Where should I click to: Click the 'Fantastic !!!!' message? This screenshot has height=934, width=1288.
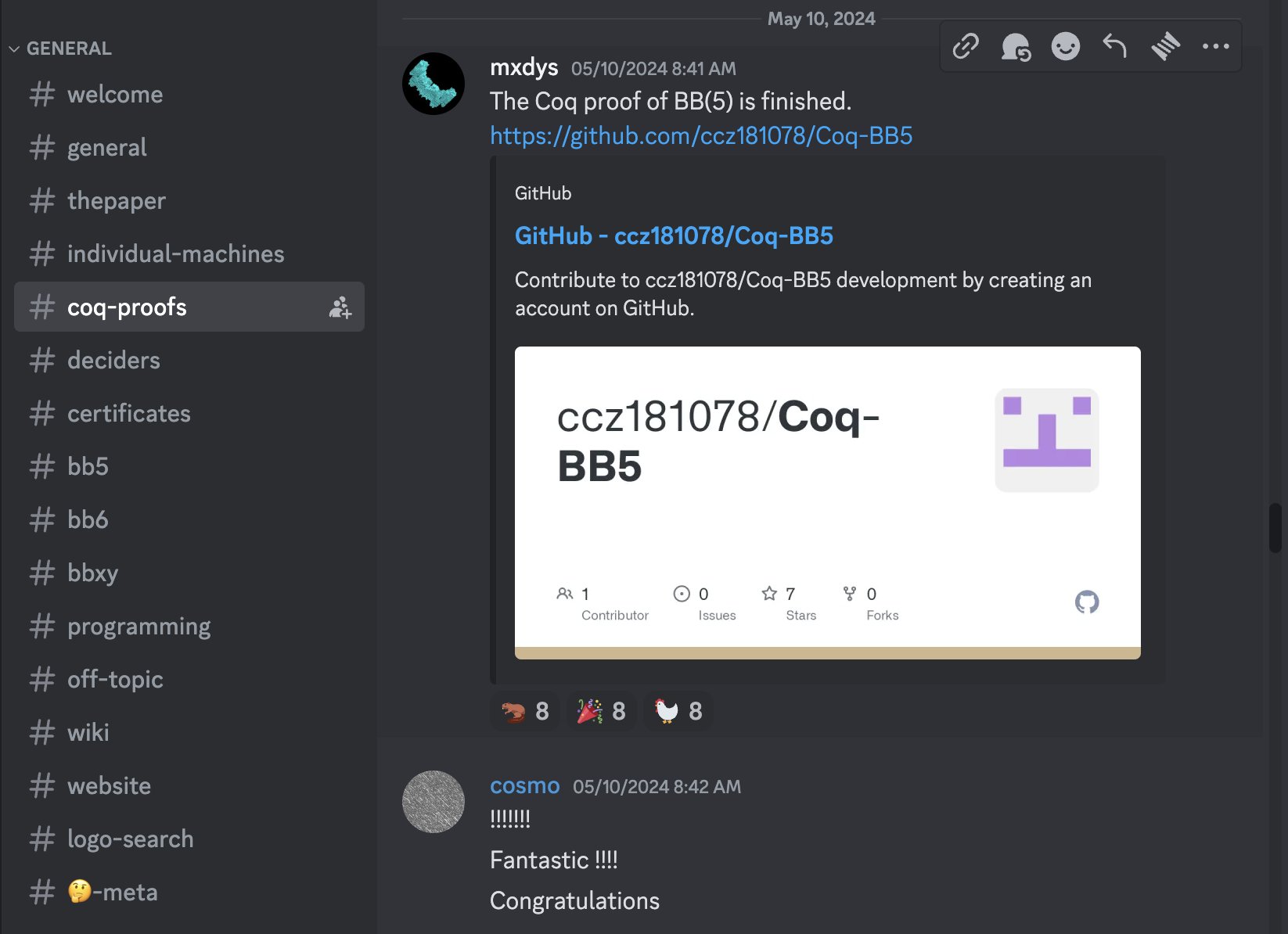pos(554,860)
